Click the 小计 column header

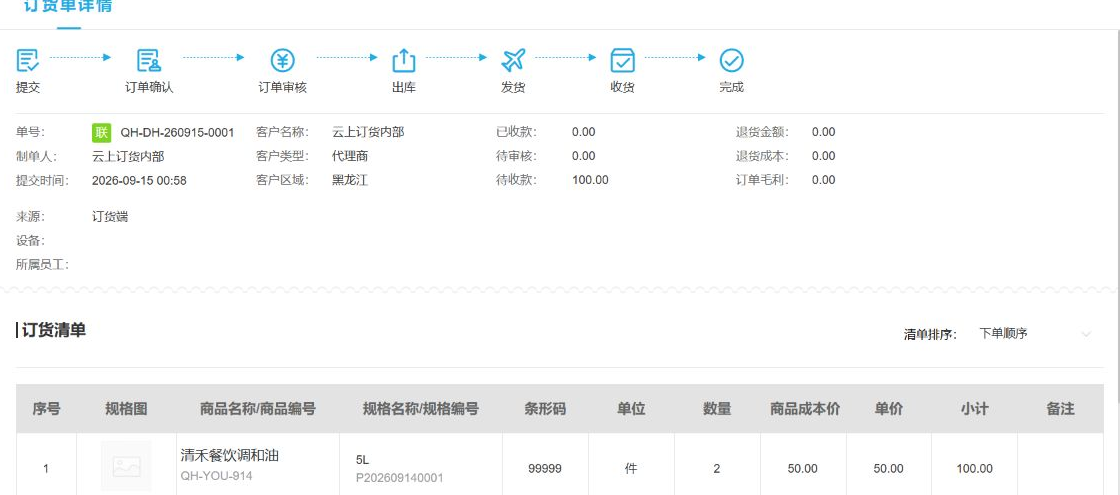click(974, 409)
